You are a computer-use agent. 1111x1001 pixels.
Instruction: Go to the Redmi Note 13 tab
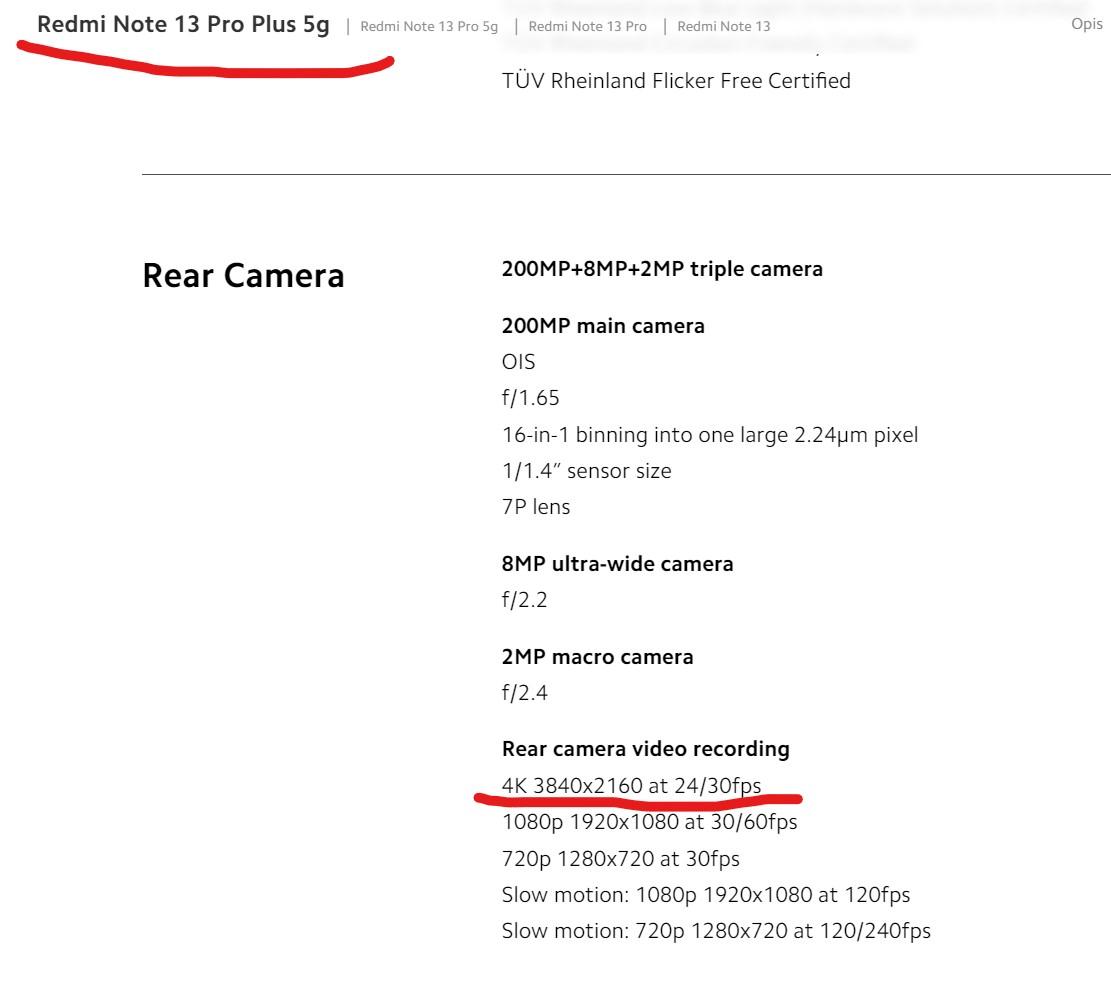pos(724,26)
